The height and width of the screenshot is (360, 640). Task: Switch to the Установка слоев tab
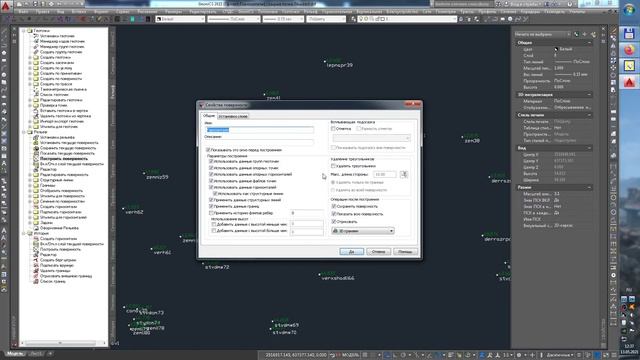[x=233, y=116]
